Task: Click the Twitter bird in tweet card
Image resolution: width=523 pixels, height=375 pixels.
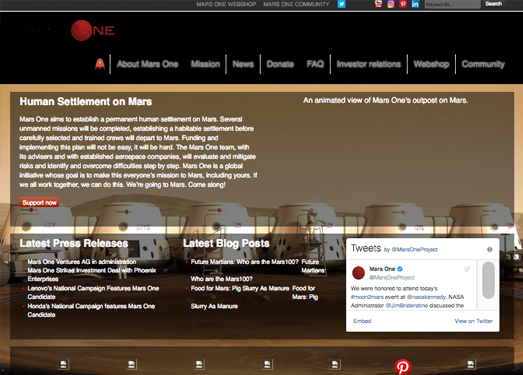Action: 467,269
